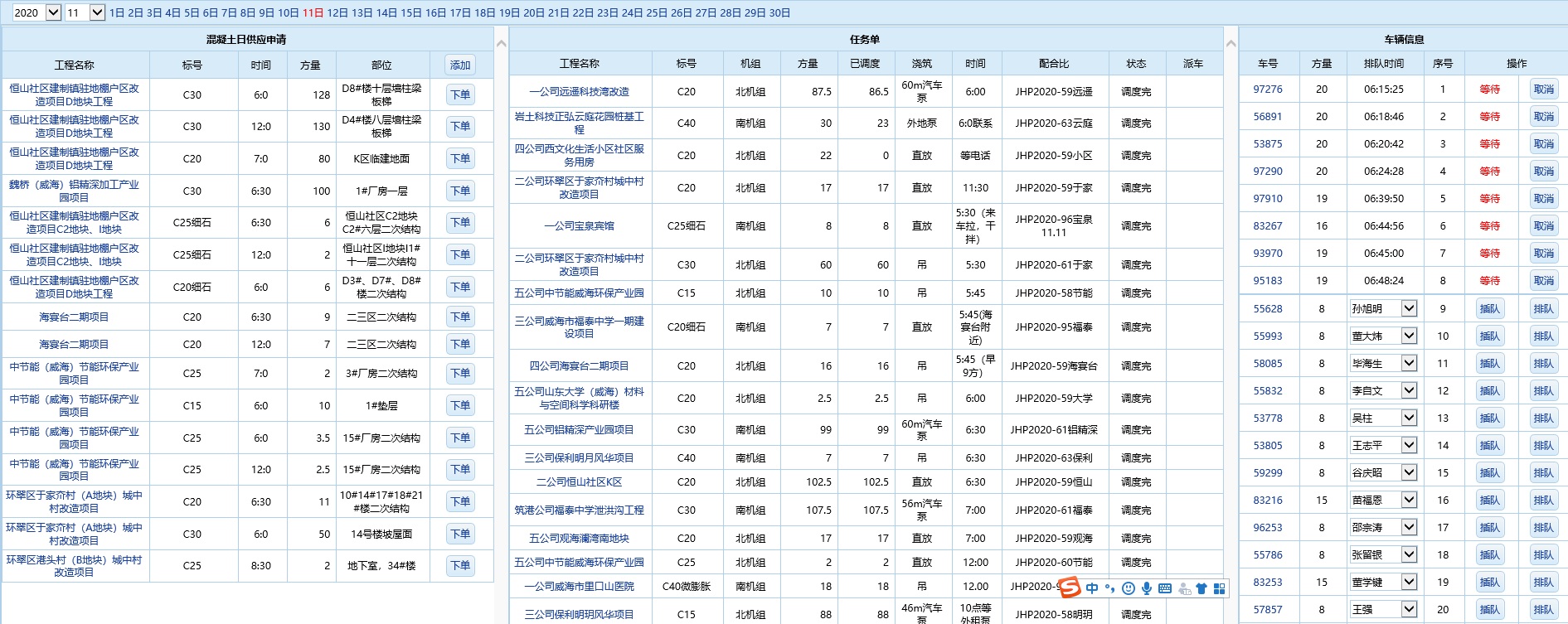1568x624 pixels.
Task: Click the Sogou input method logo
Action: tap(1070, 588)
